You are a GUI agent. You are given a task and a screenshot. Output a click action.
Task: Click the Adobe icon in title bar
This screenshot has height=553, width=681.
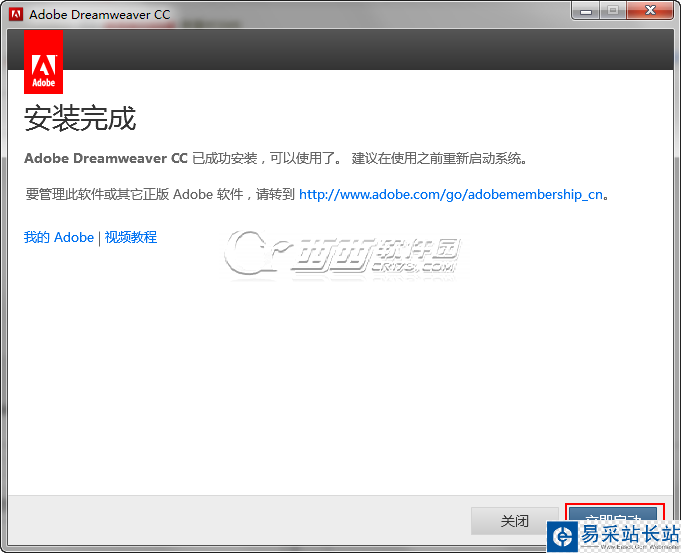click(16, 14)
